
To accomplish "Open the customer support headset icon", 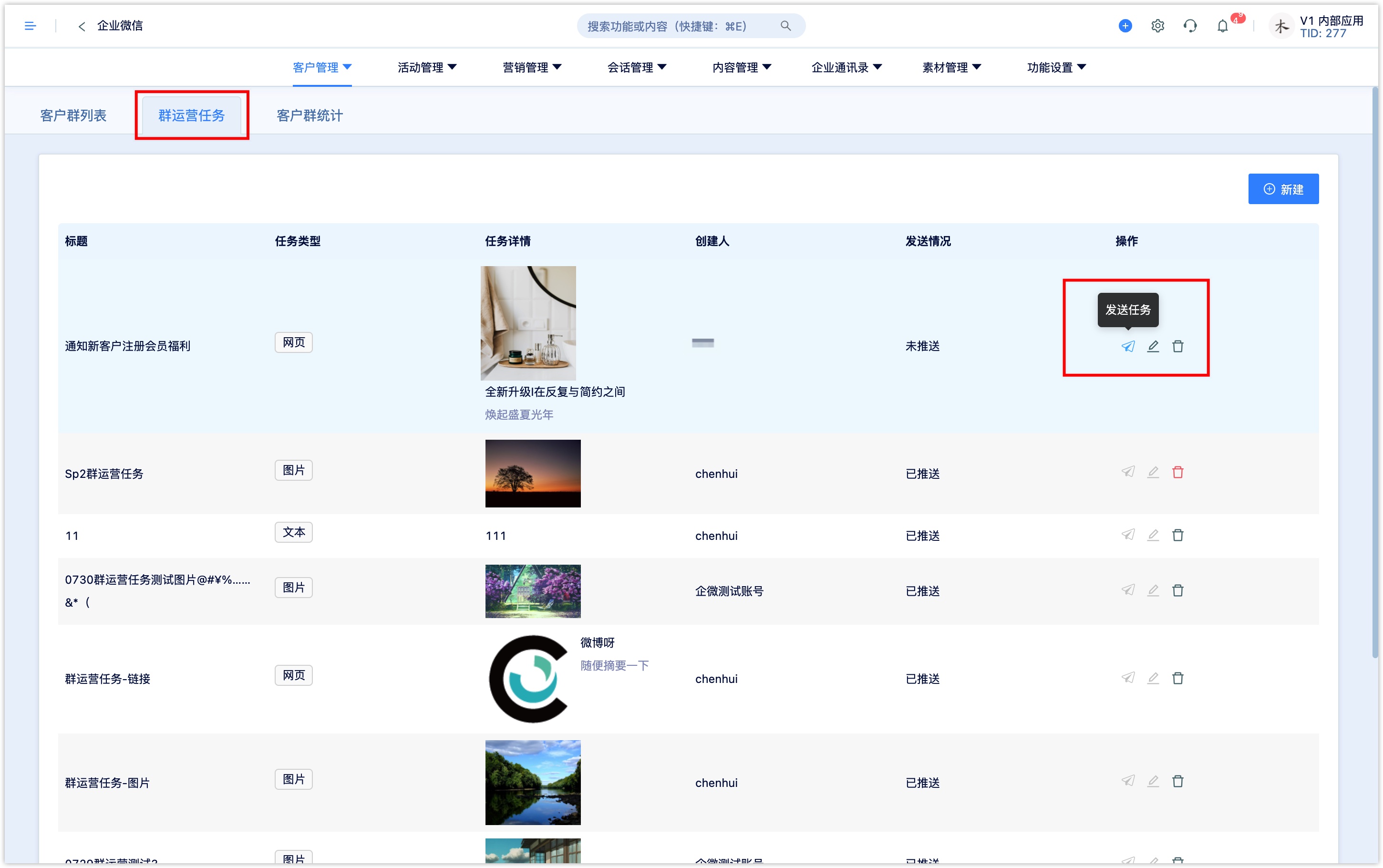I will pos(1189,26).
